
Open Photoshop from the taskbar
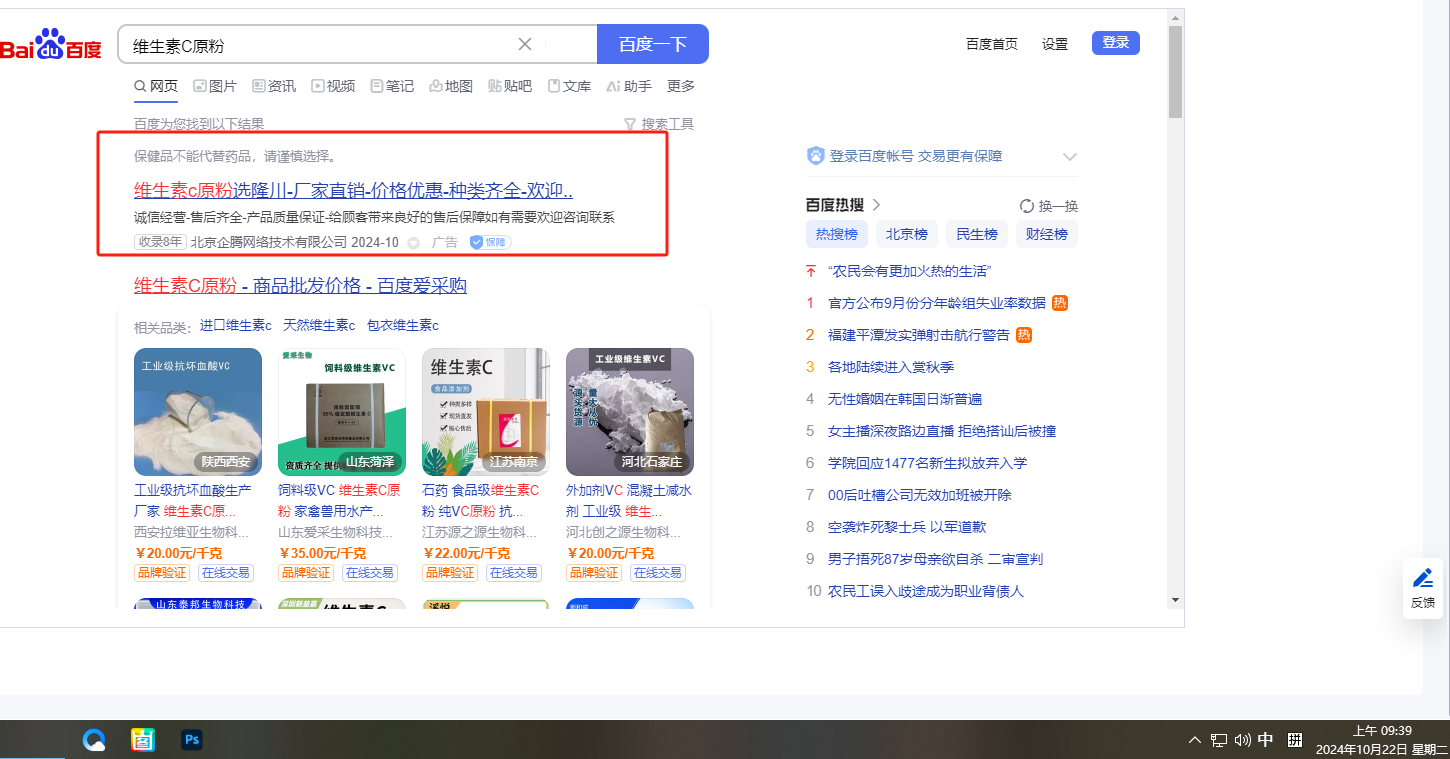coord(192,740)
